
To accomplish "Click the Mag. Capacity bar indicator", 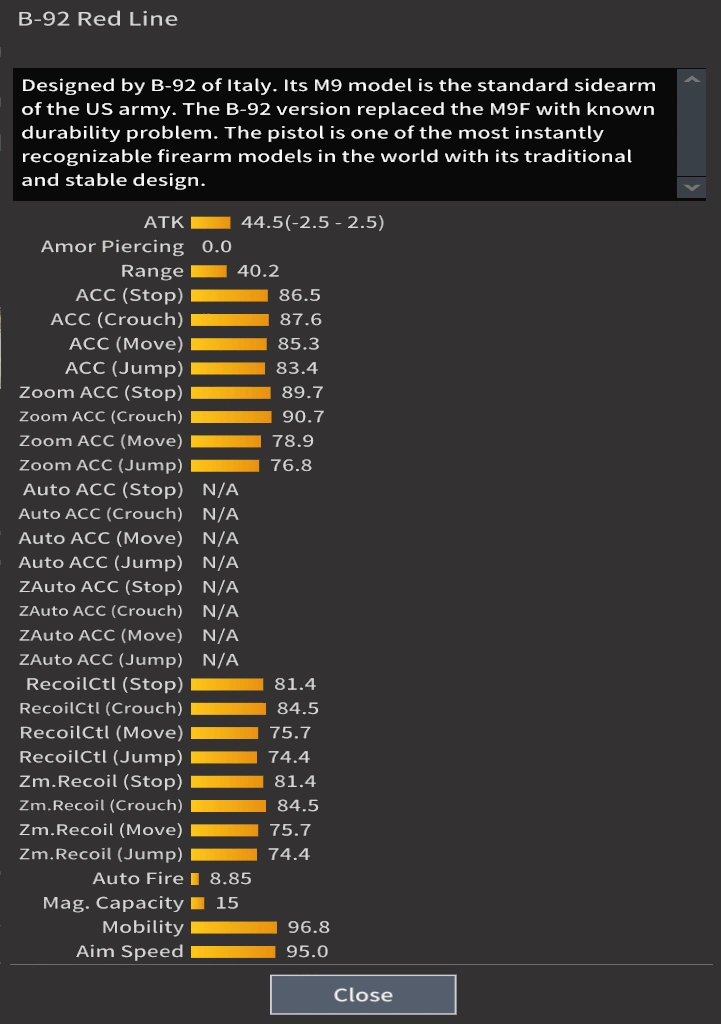I will tap(197, 903).
